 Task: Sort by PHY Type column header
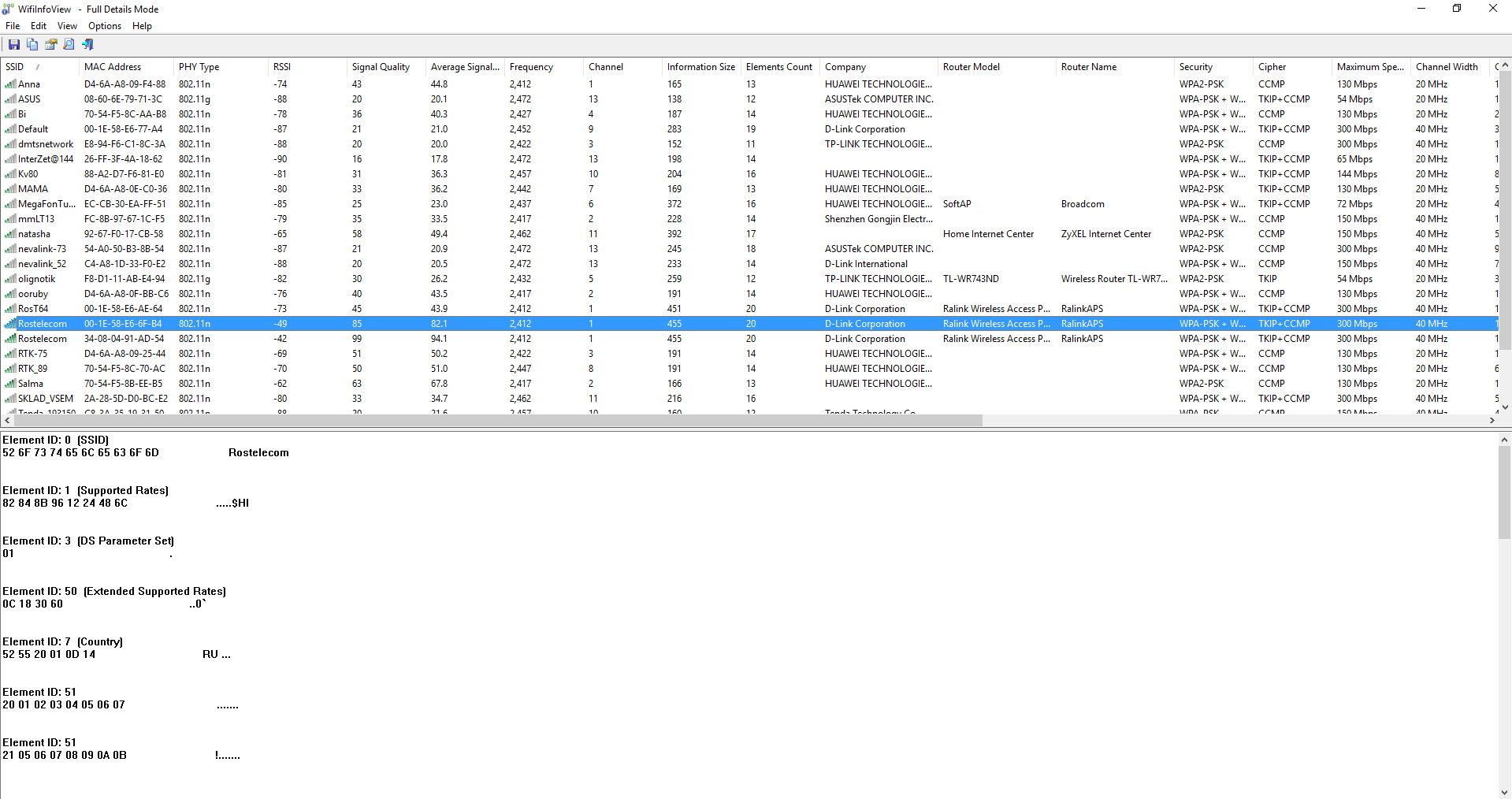221,67
